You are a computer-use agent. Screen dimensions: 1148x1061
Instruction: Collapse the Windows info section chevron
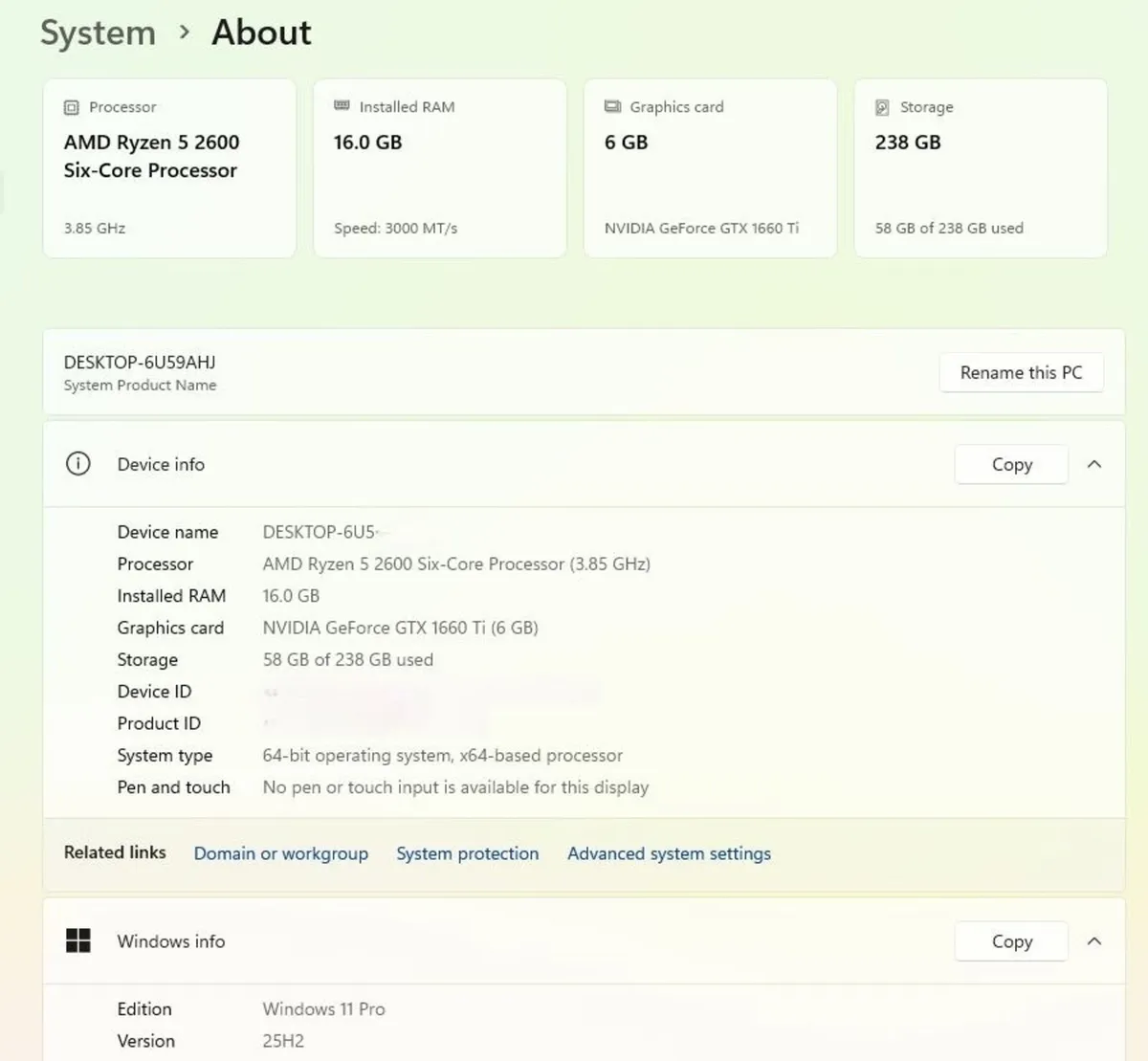point(1094,941)
